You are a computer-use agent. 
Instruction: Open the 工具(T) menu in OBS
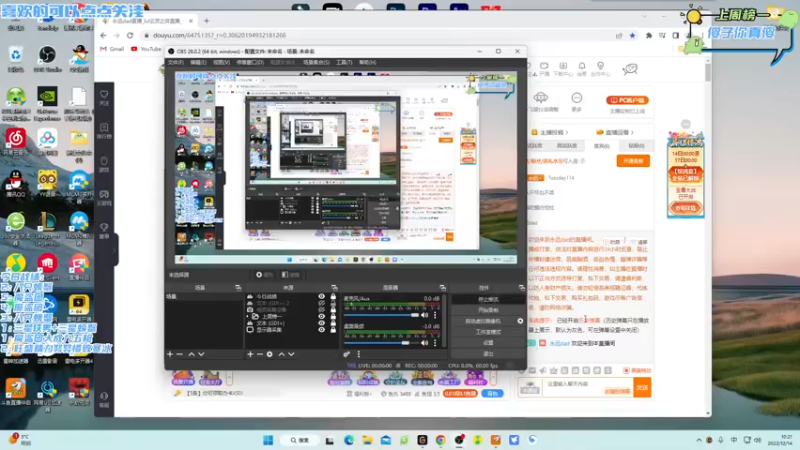[344, 62]
